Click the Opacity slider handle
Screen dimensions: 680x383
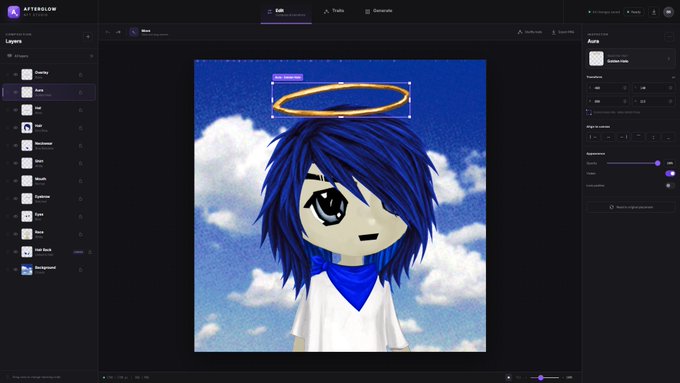click(x=657, y=163)
